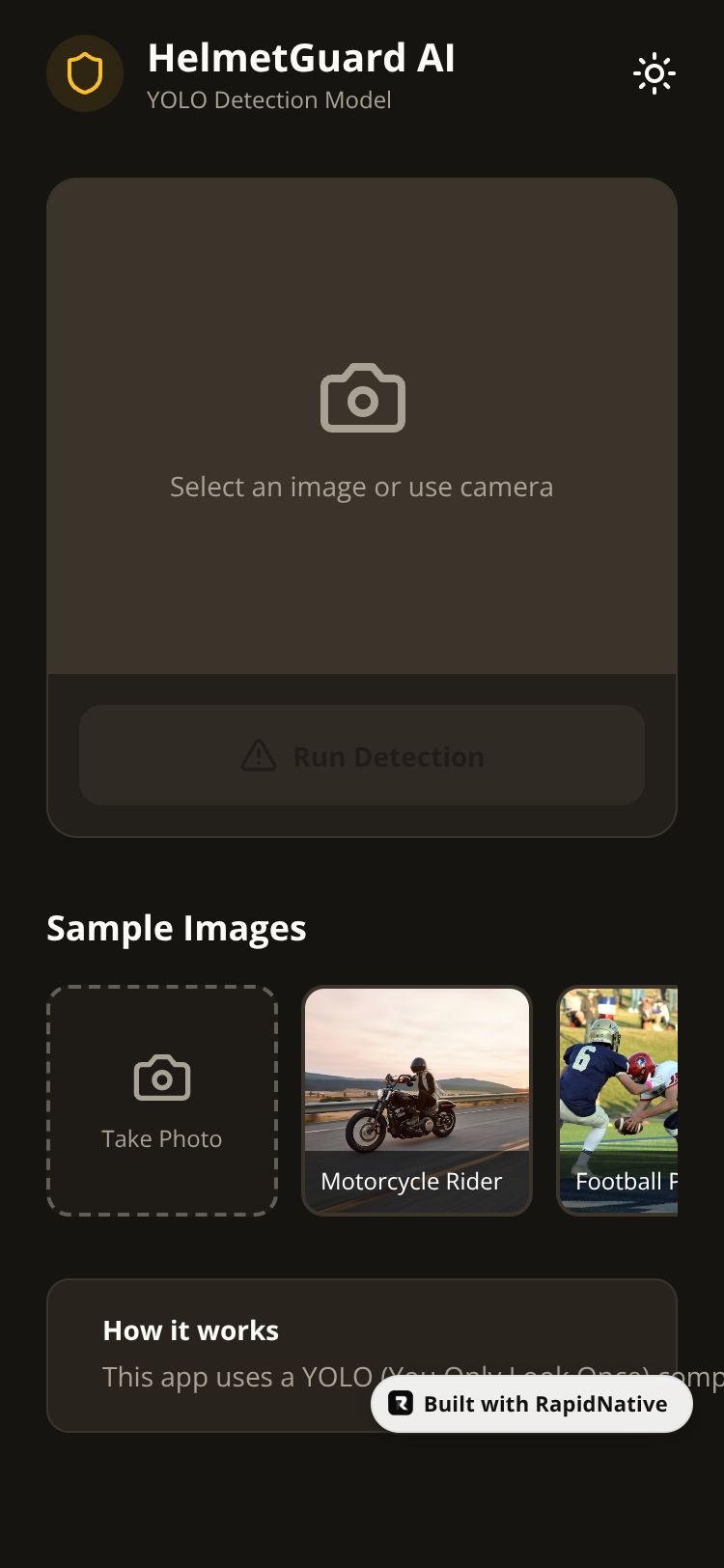
Task: Click the large camera icon in the upload area
Action: pyautogui.click(x=362, y=398)
